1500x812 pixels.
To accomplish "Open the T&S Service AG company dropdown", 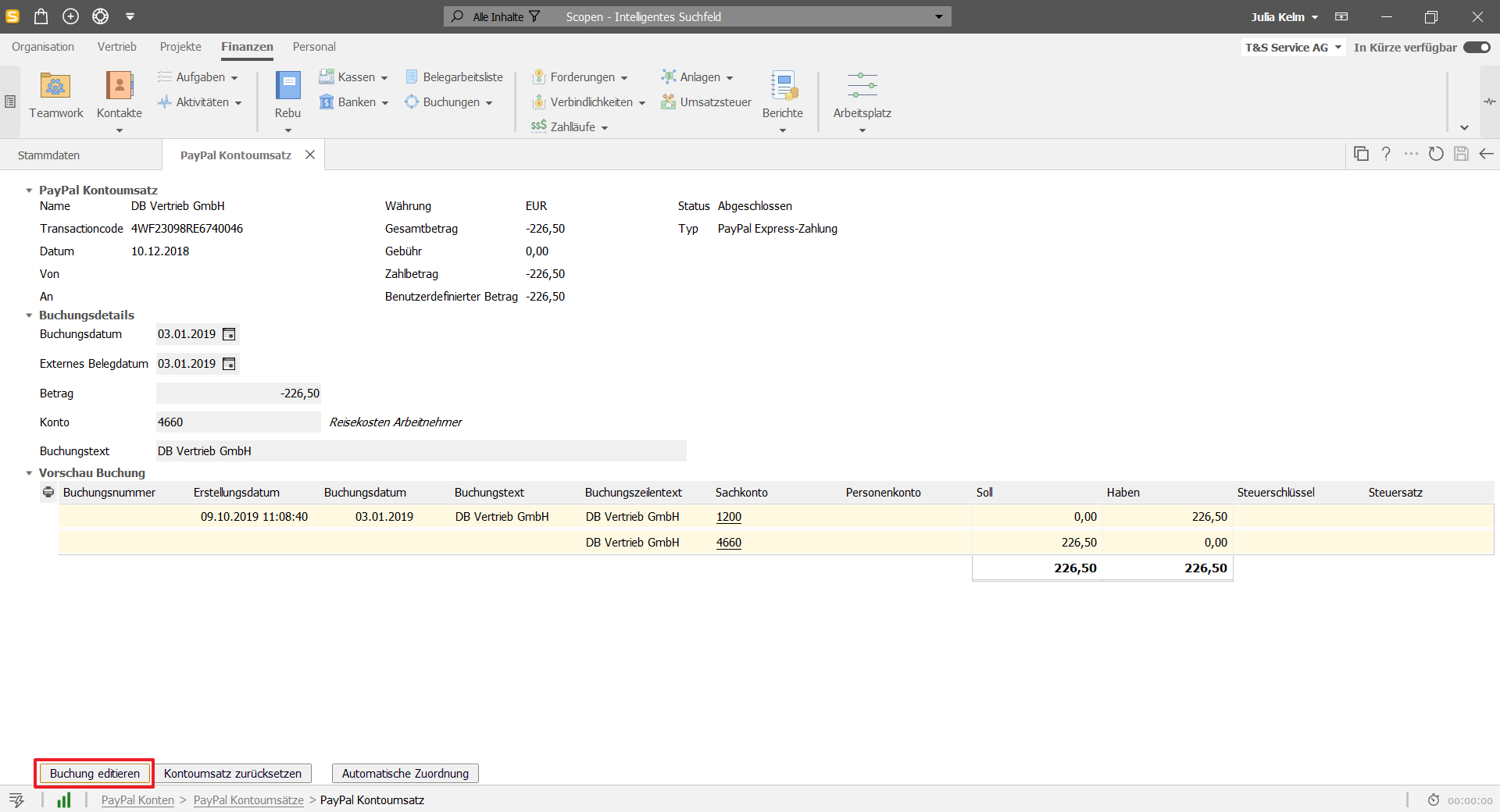I will [x=1293, y=48].
